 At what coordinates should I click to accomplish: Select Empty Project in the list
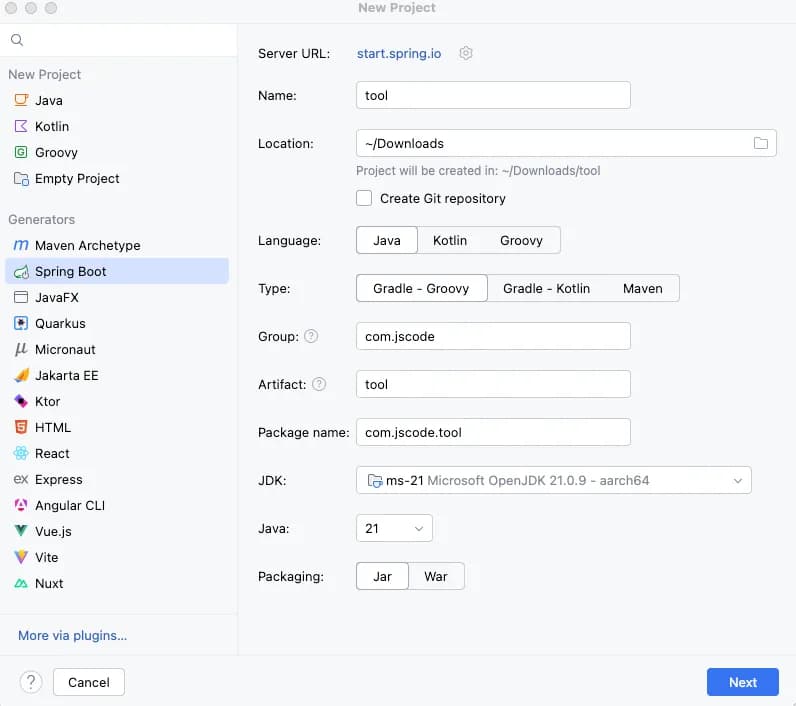point(117,178)
